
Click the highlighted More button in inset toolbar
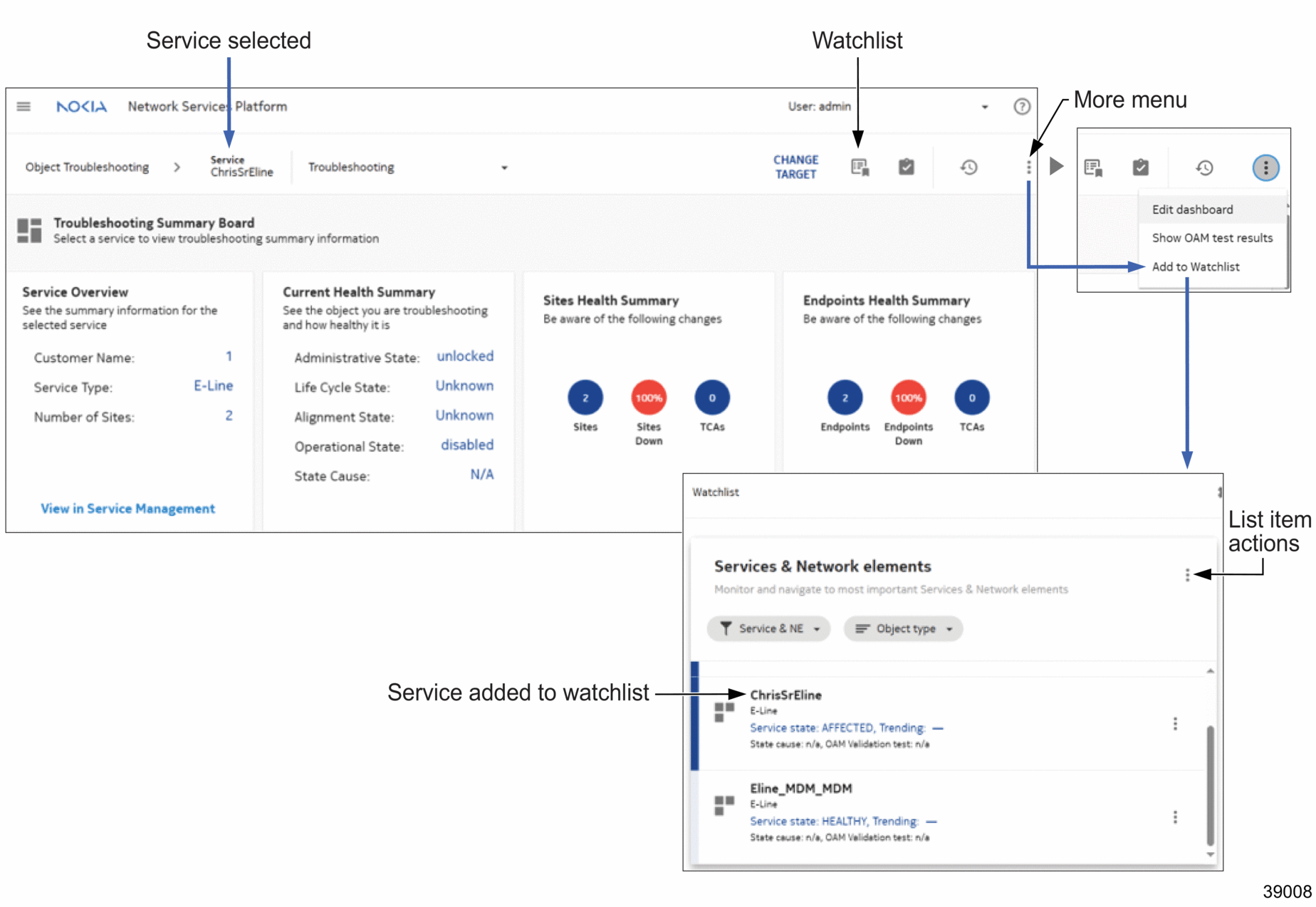click(x=1265, y=168)
